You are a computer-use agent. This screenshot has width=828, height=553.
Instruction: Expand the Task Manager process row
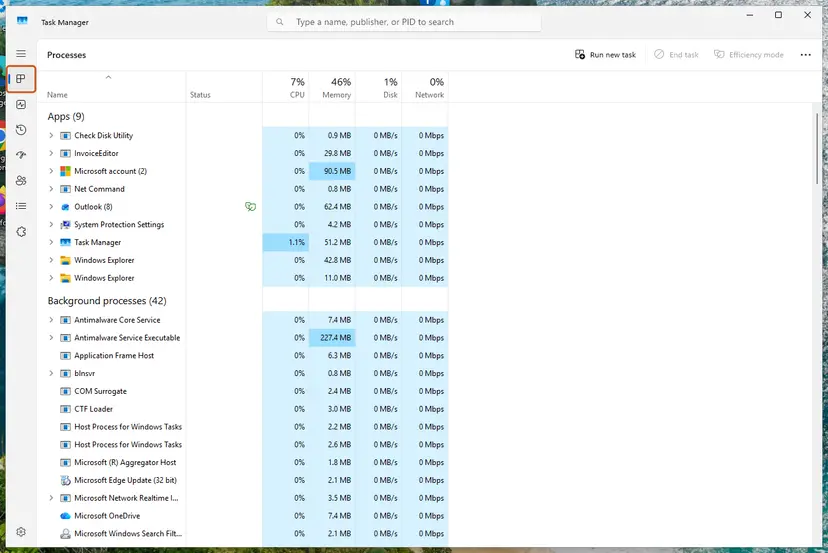click(x=51, y=242)
